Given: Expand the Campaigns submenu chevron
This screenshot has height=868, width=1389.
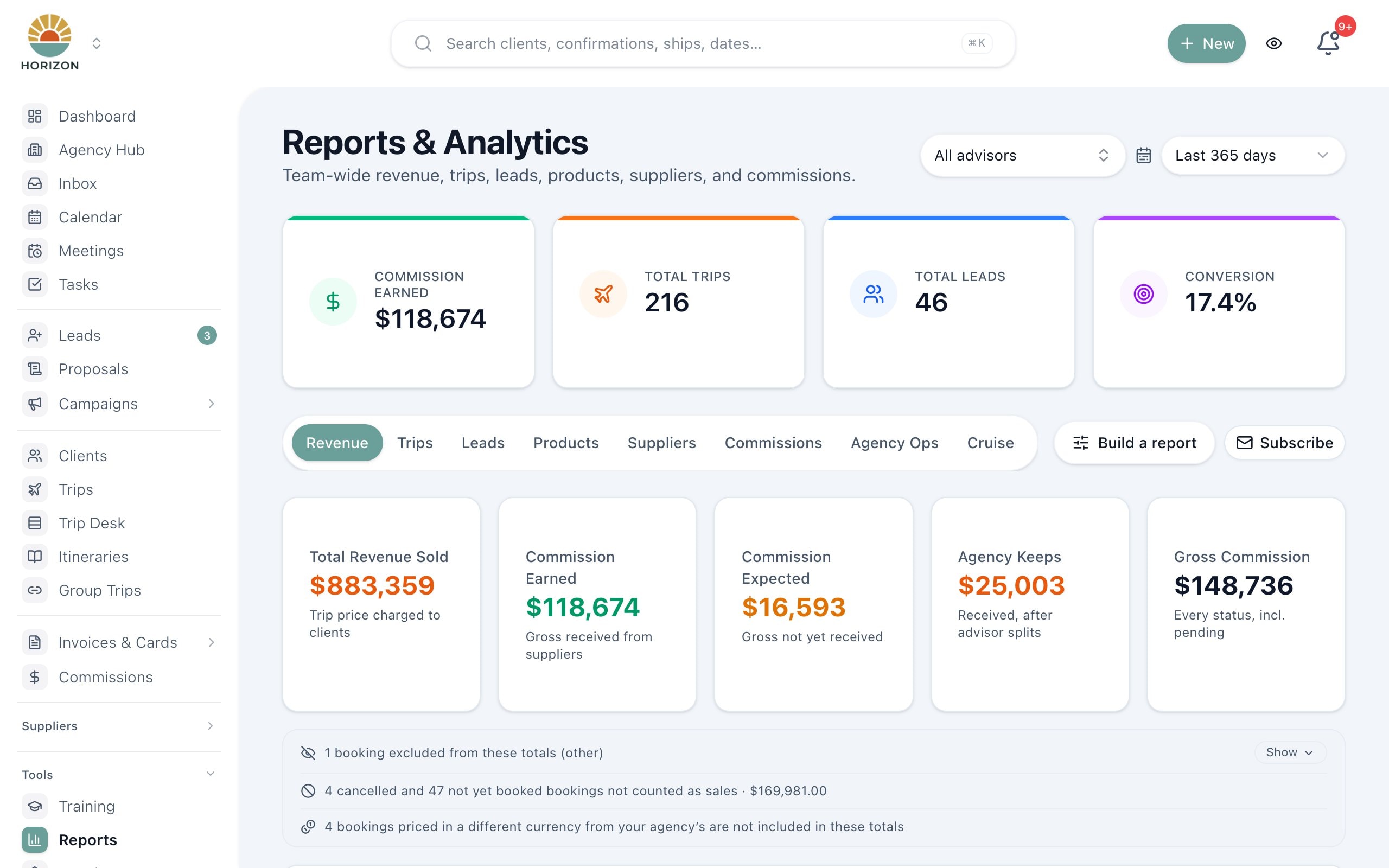Looking at the screenshot, I should click(x=211, y=404).
